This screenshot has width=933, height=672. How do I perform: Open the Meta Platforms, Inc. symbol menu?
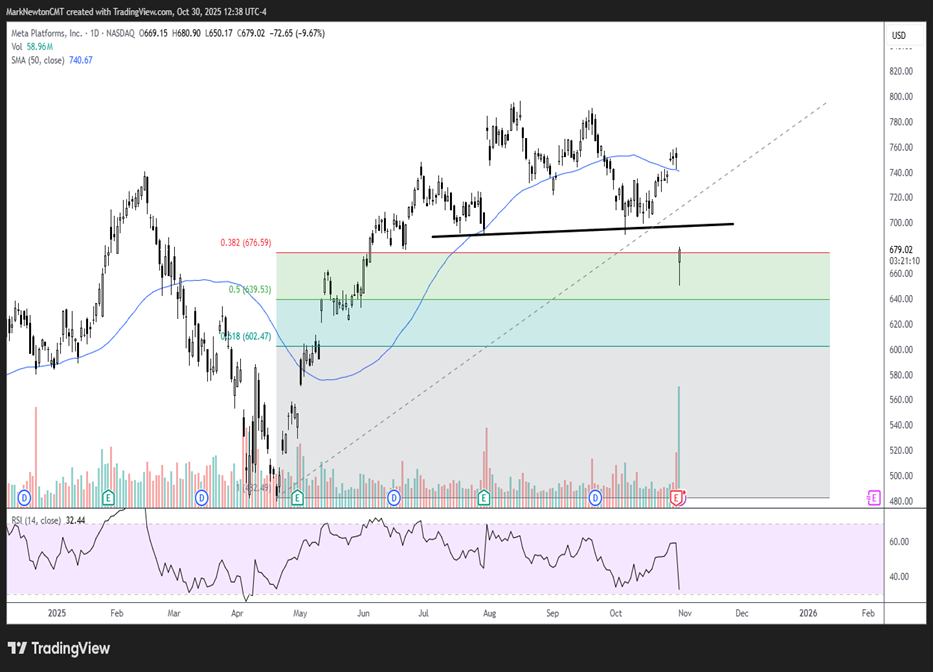pos(45,32)
